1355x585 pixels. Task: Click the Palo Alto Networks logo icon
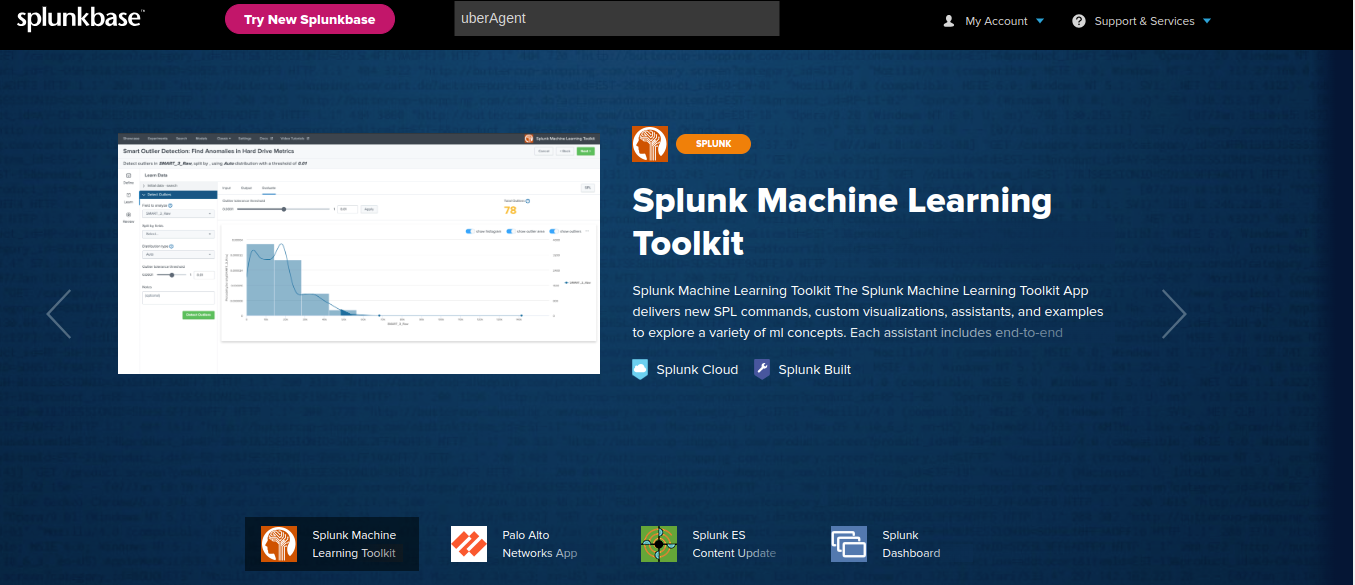[x=469, y=544]
